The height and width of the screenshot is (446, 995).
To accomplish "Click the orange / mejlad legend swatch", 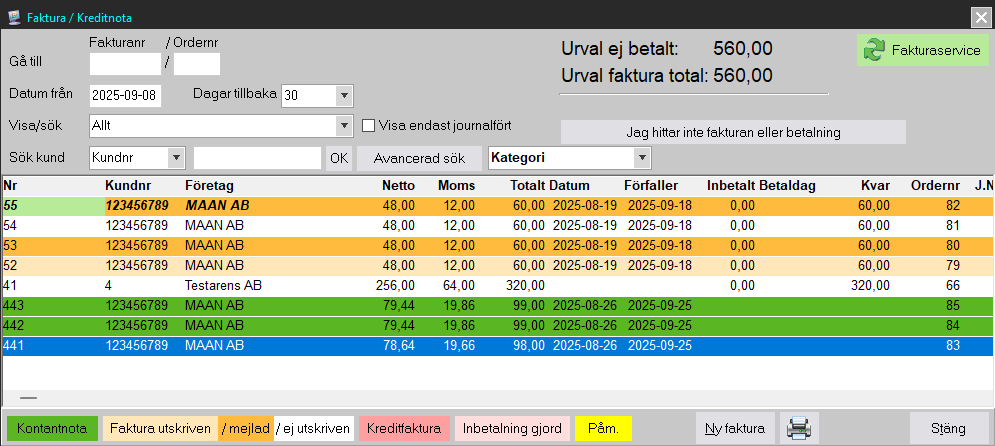I will (246, 428).
